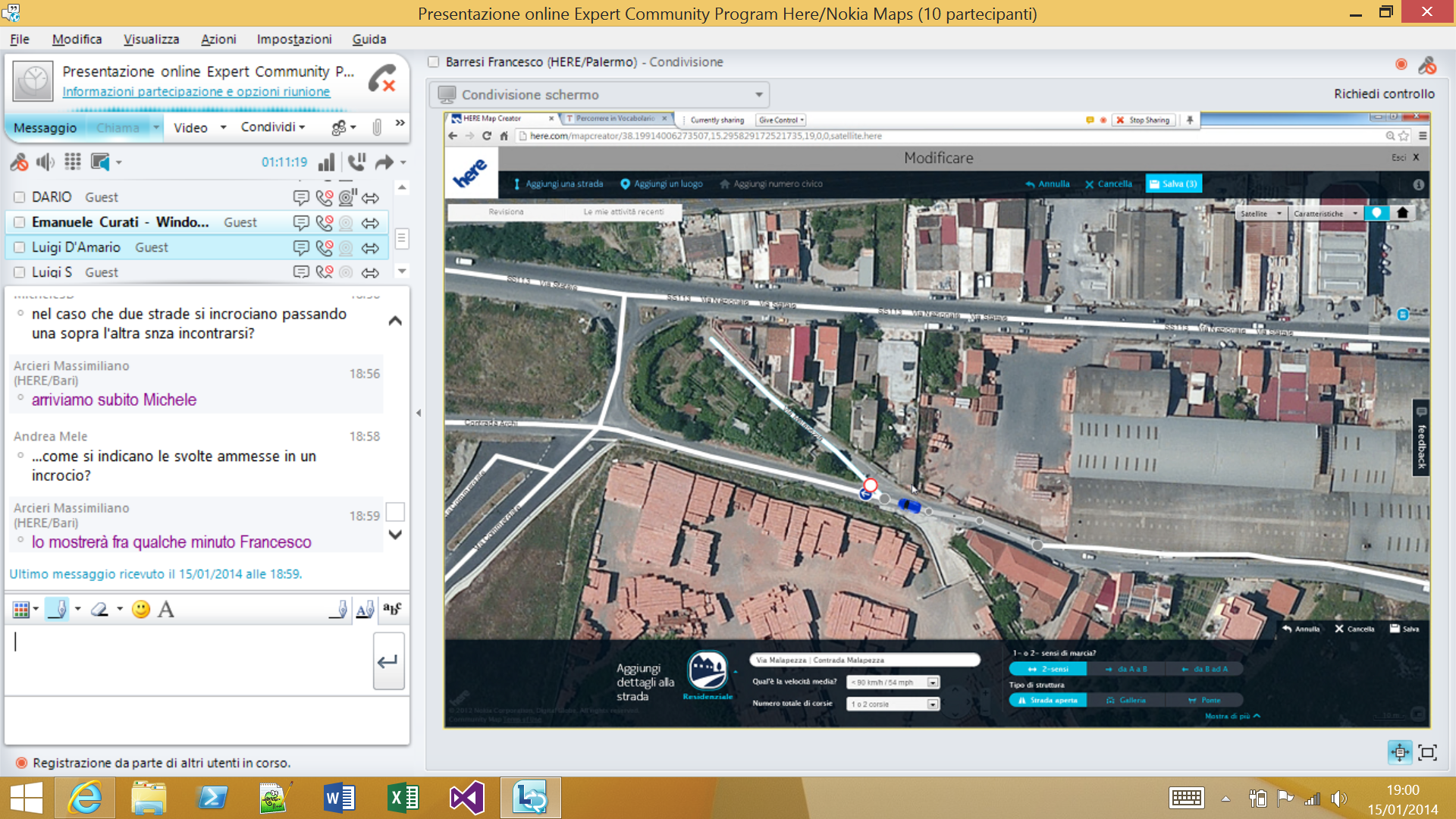Open the File menu
1456x819 pixels.
pos(20,39)
